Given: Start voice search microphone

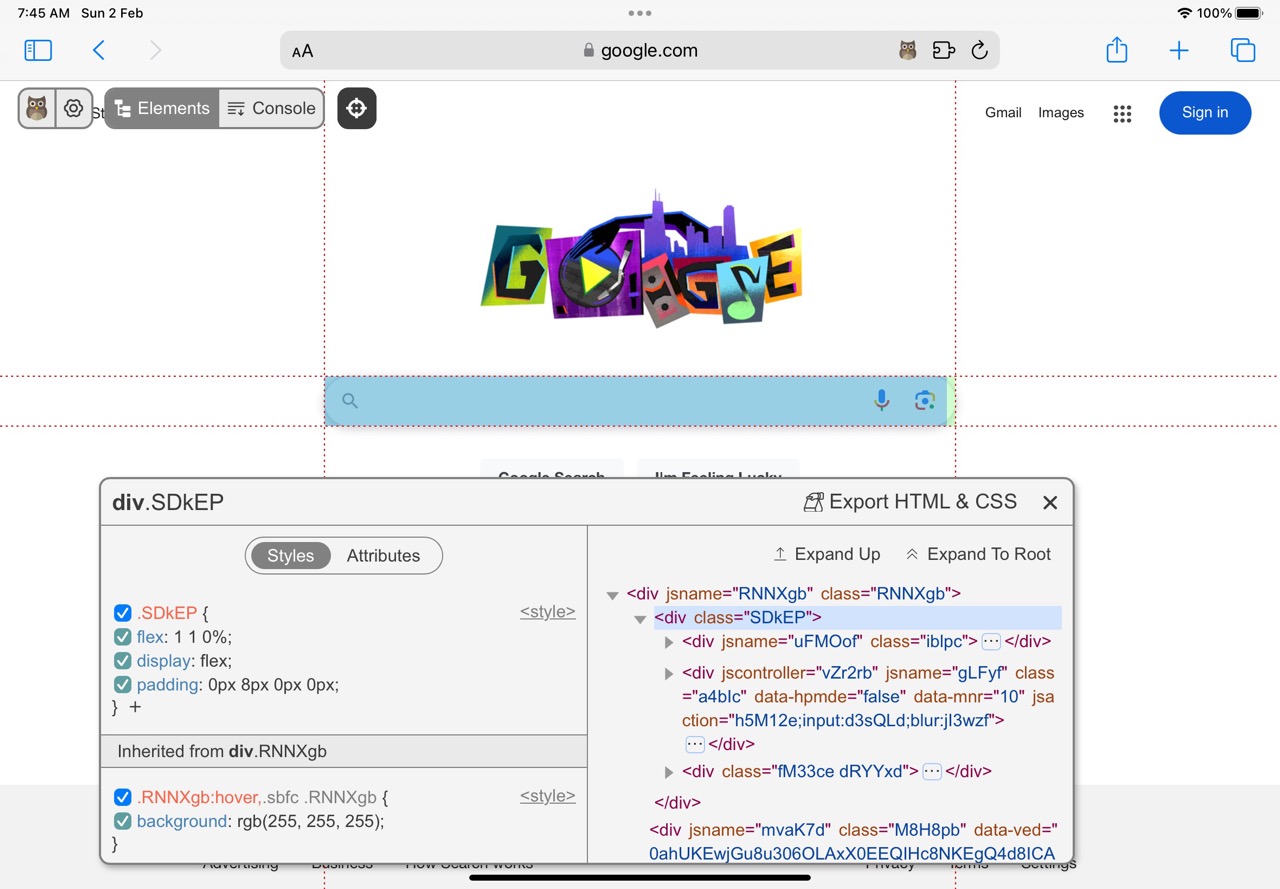Looking at the screenshot, I should click(881, 401).
